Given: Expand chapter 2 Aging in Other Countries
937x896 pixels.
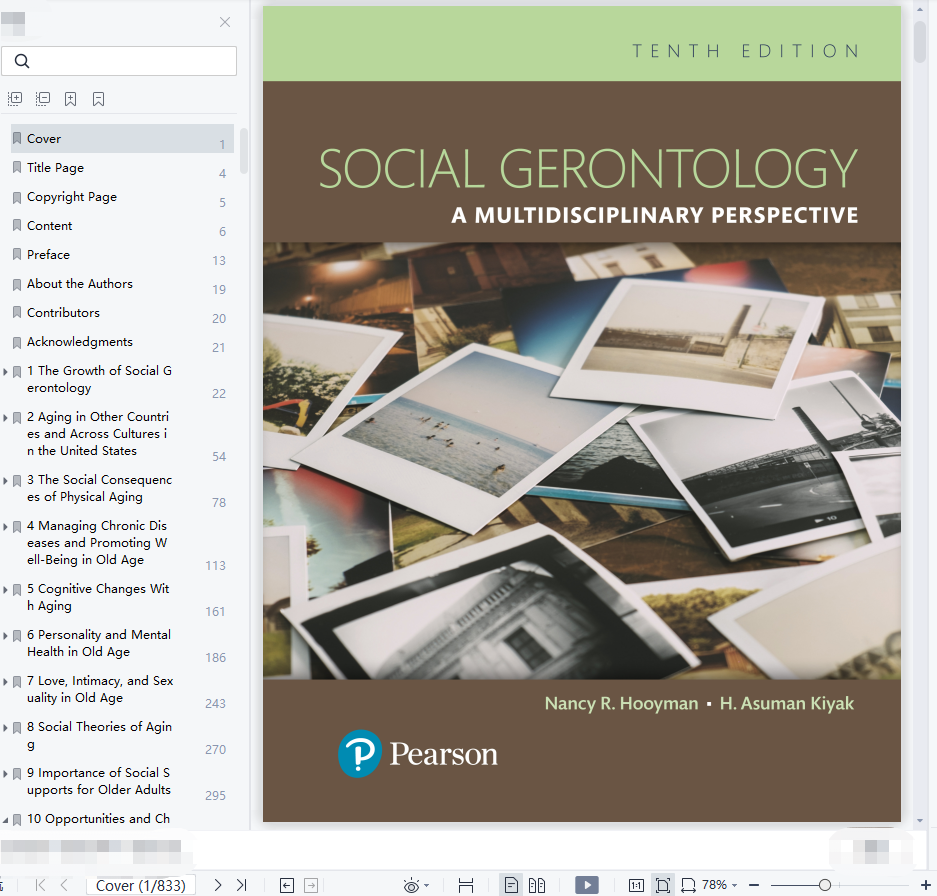Looking at the screenshot, I should pos(5,418).
